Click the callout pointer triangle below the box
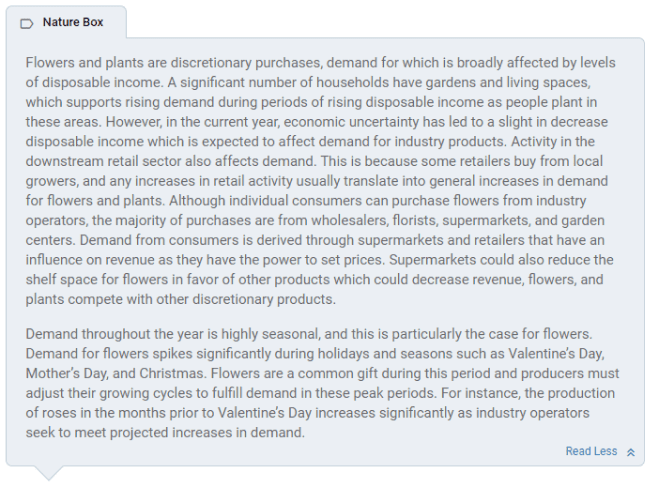Viewport: 650px width, 485px height. pos(48,471)
